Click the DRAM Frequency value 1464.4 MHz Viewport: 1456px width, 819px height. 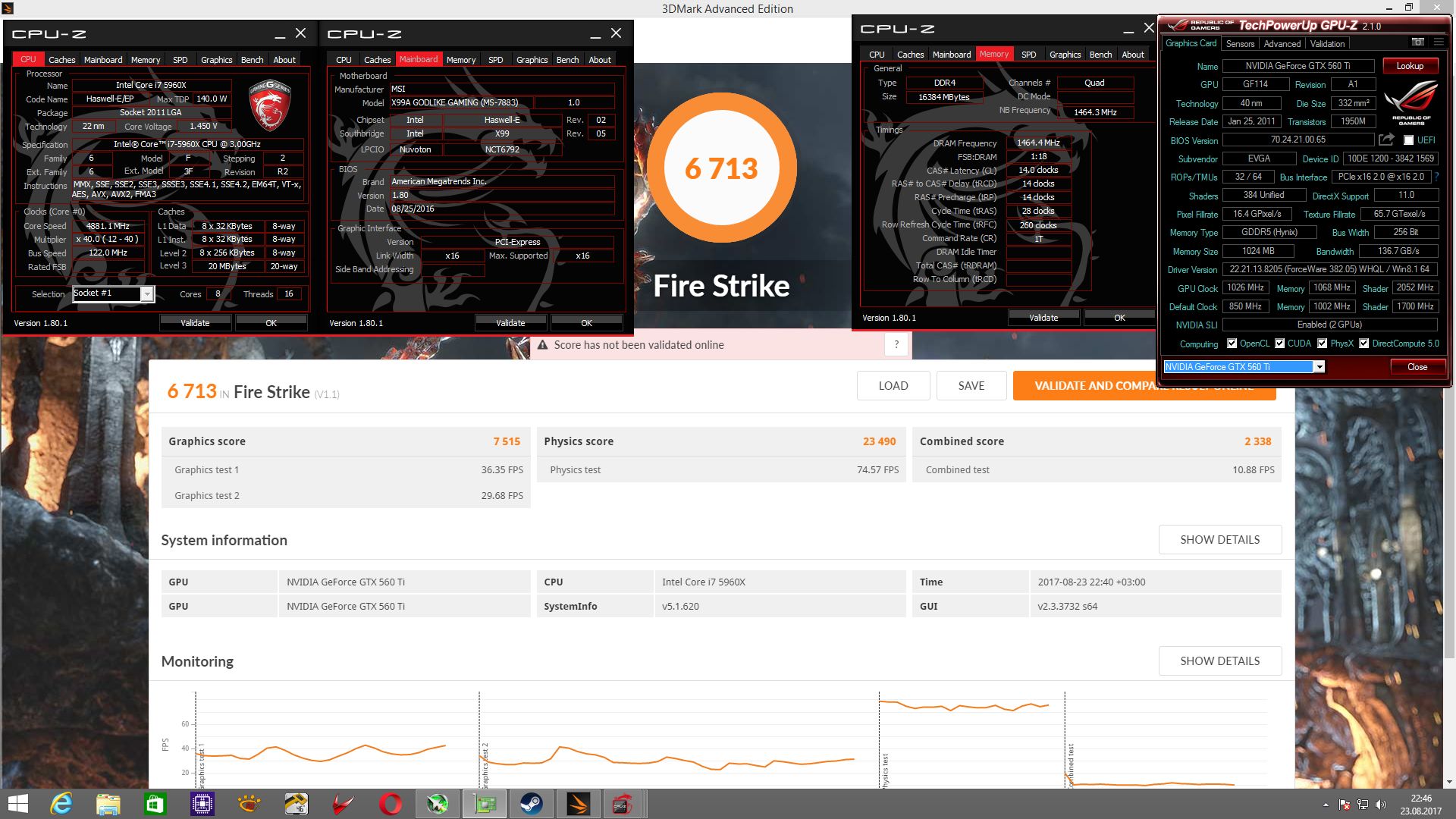point(1038,143)
